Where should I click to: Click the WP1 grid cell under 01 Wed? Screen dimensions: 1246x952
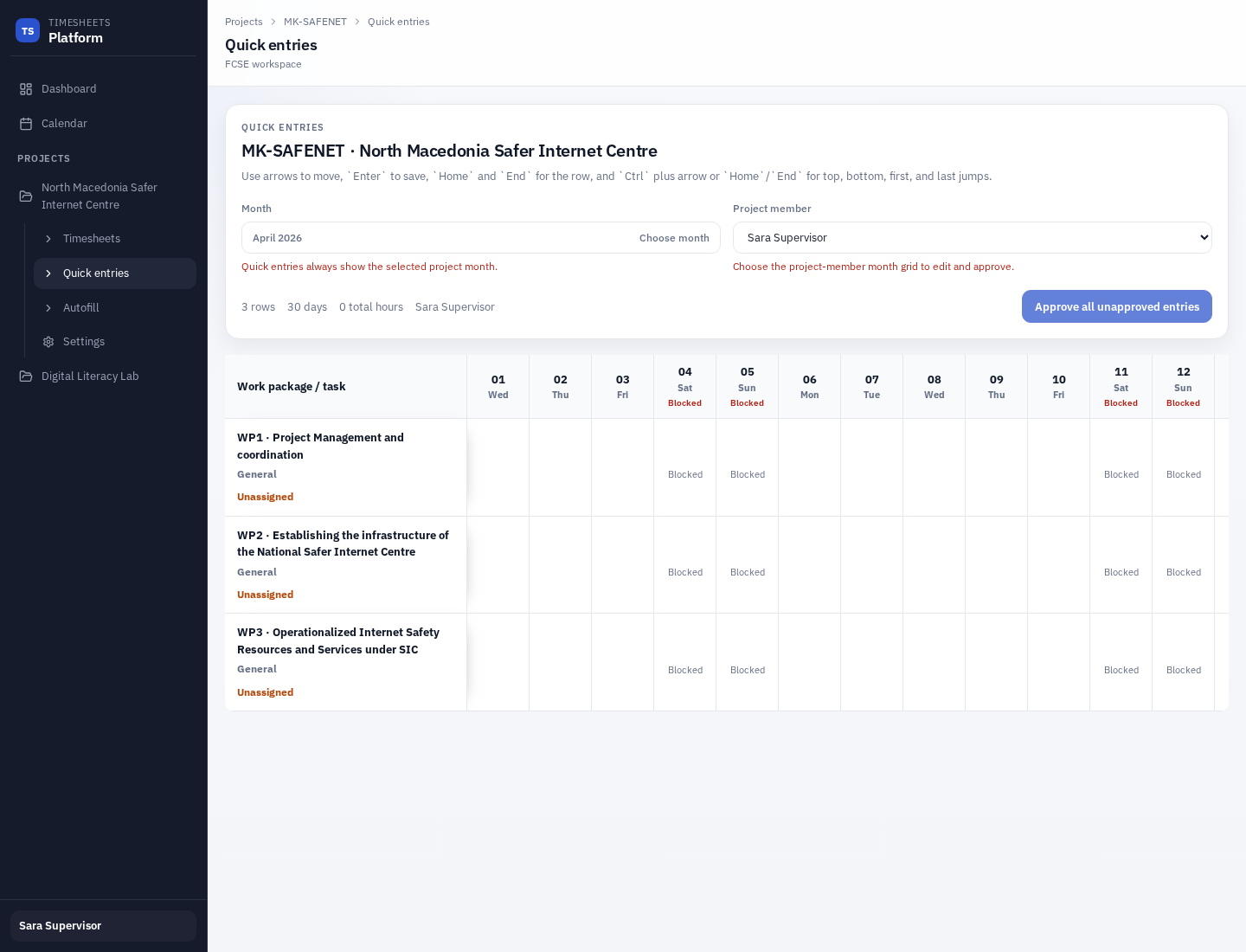498,467
